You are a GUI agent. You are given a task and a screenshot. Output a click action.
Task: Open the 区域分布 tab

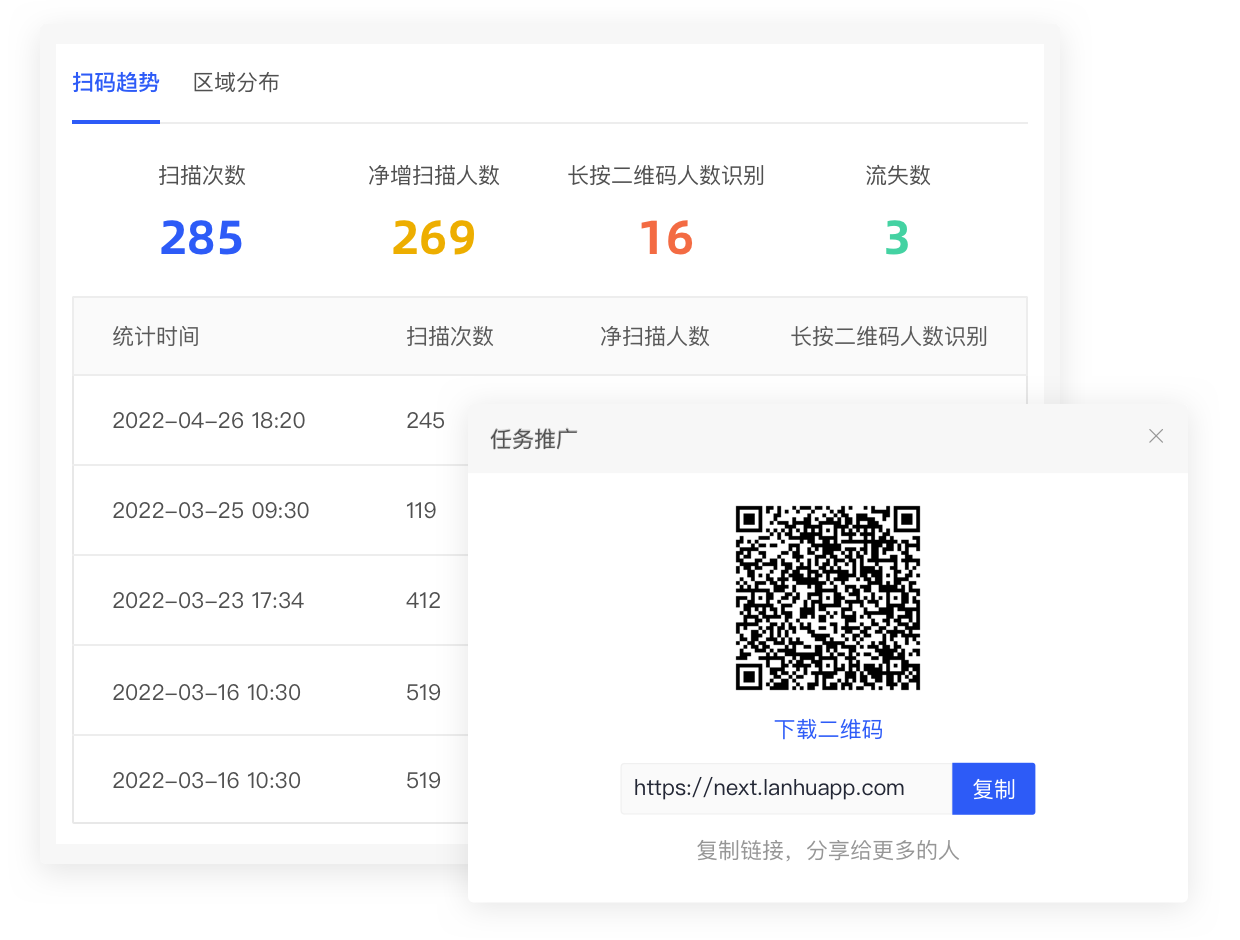[236, 83]
